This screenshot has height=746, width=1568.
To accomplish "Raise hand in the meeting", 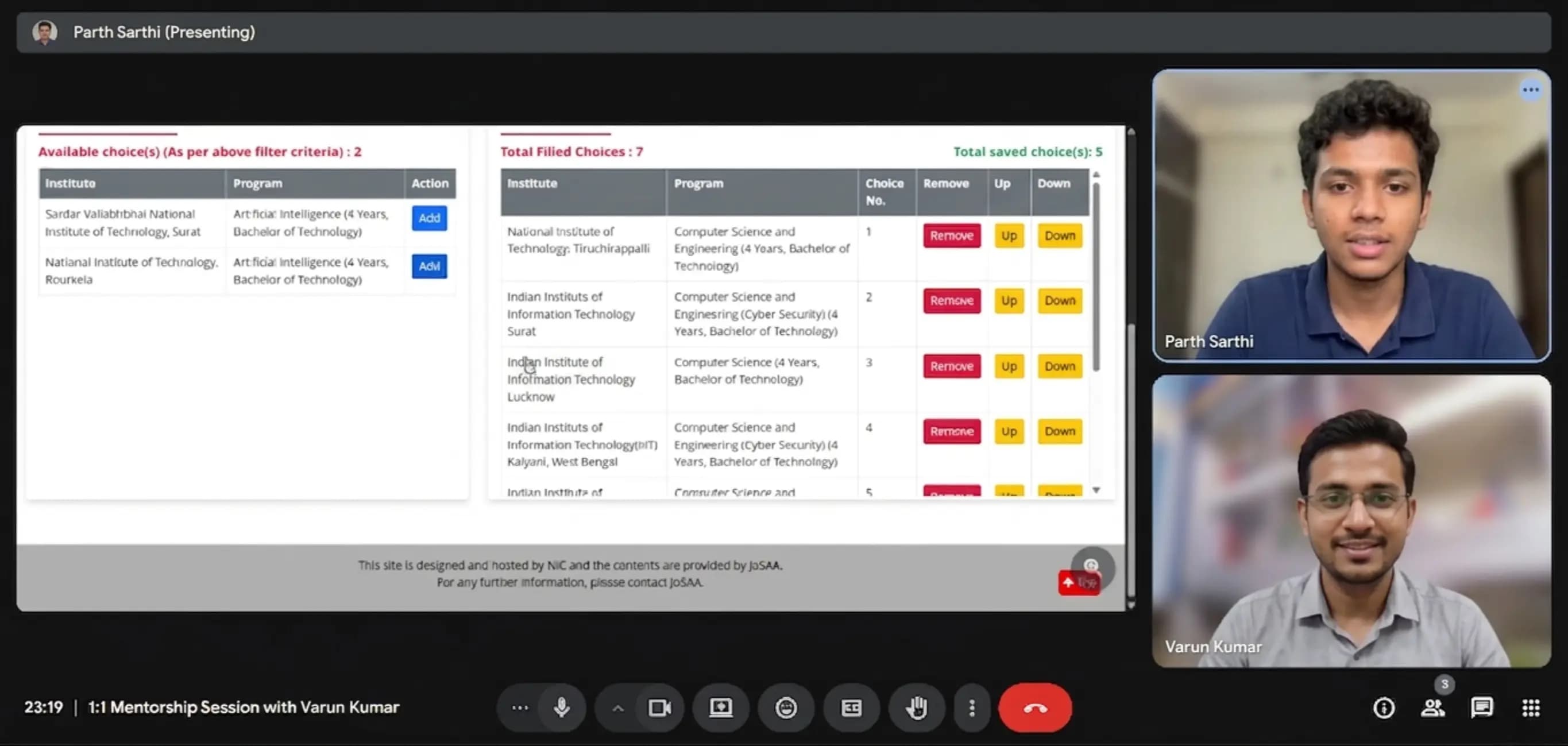I will [917, 708].
